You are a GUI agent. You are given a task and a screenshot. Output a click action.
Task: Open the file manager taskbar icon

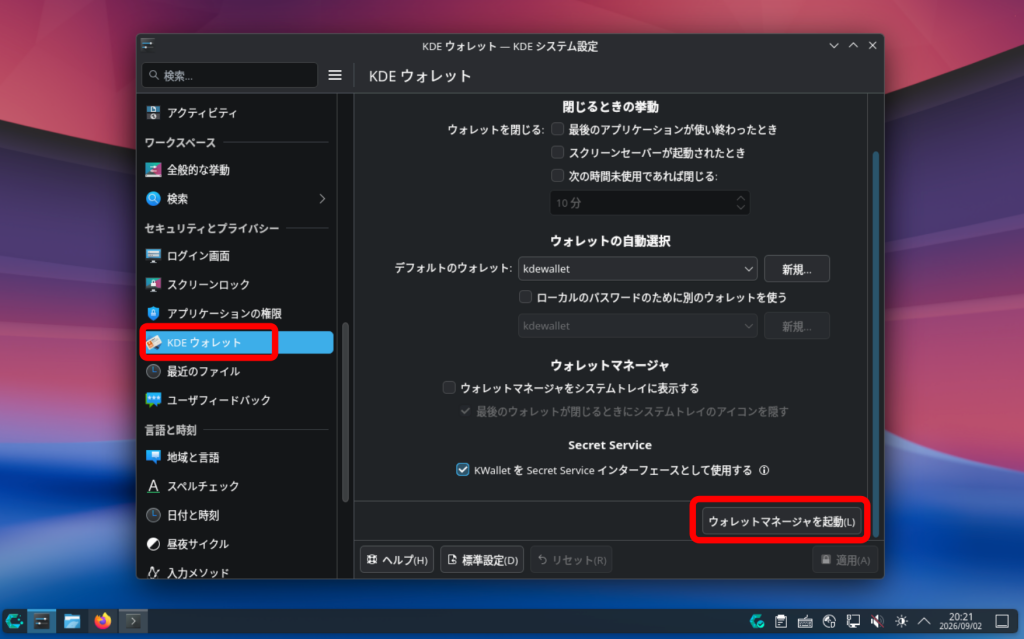(x=72, y=621)
